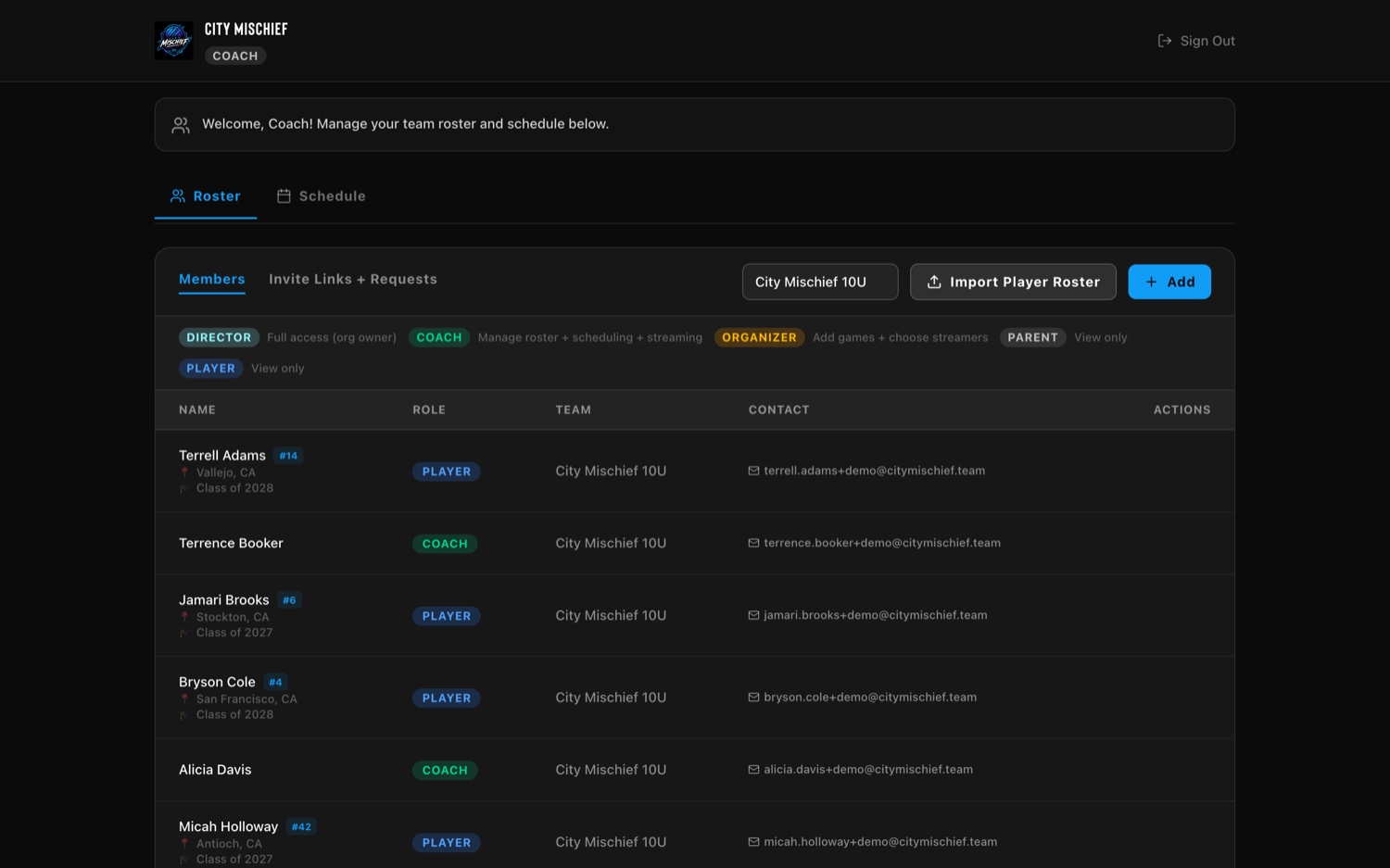Screen dimensions: 1390x868
Task: Click location pin beside San Francisco, CA
Action: point(184,699)
